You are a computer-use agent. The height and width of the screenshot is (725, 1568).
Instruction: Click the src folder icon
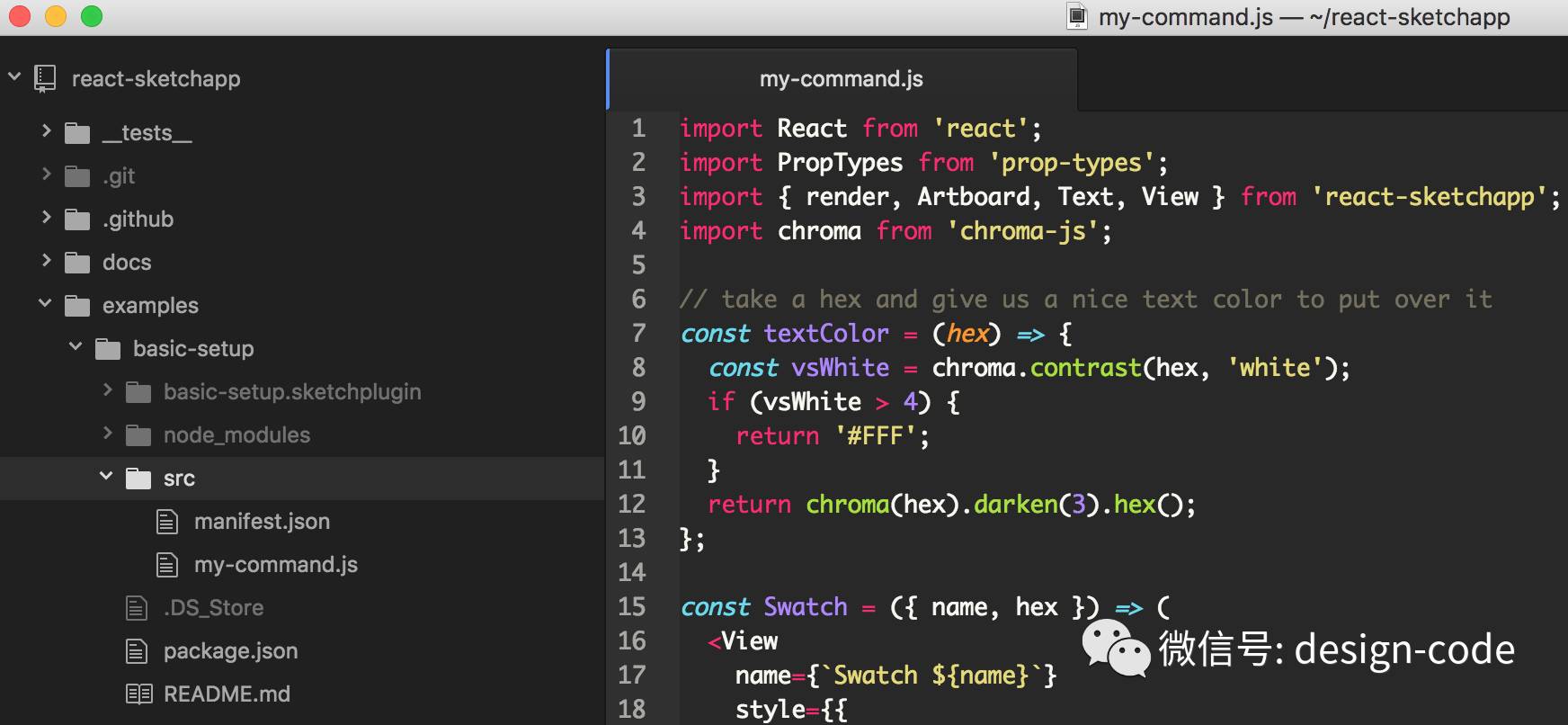(138, 479)
